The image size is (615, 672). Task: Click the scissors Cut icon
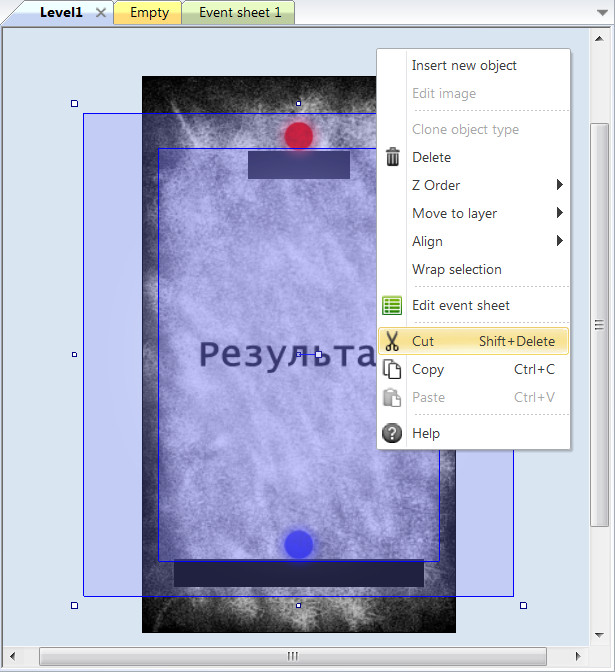coord(393,341)
